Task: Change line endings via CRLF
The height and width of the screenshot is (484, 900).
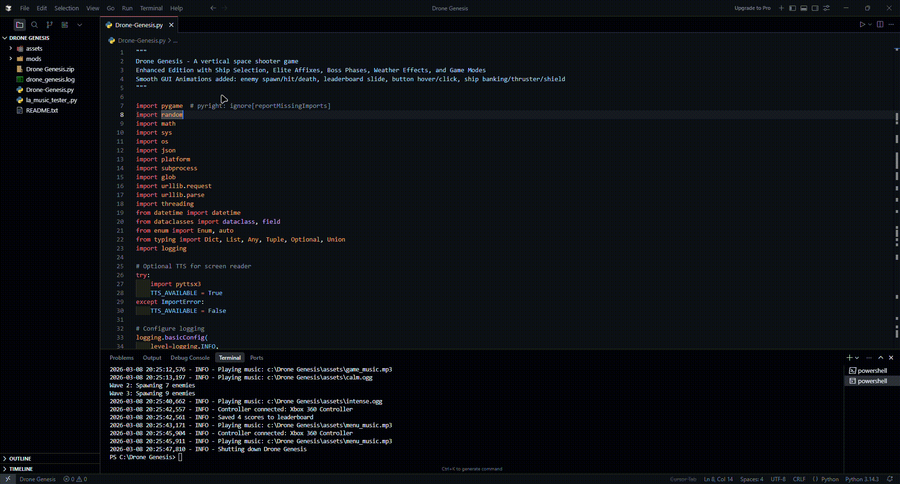Action: tap(799, 479)
